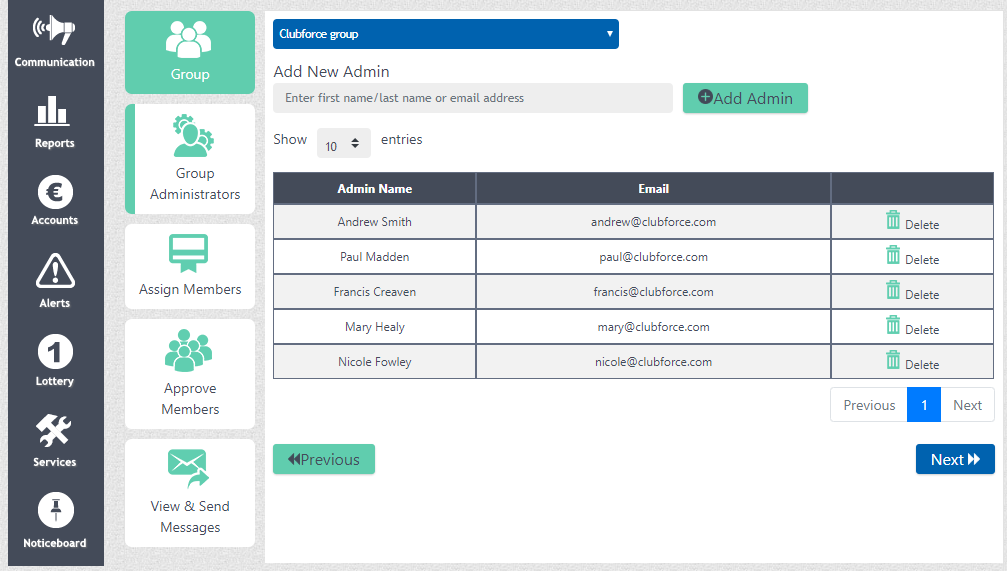1007x571 pixels.
Task: Click the Add Admin button
Action: pos(745,98)
